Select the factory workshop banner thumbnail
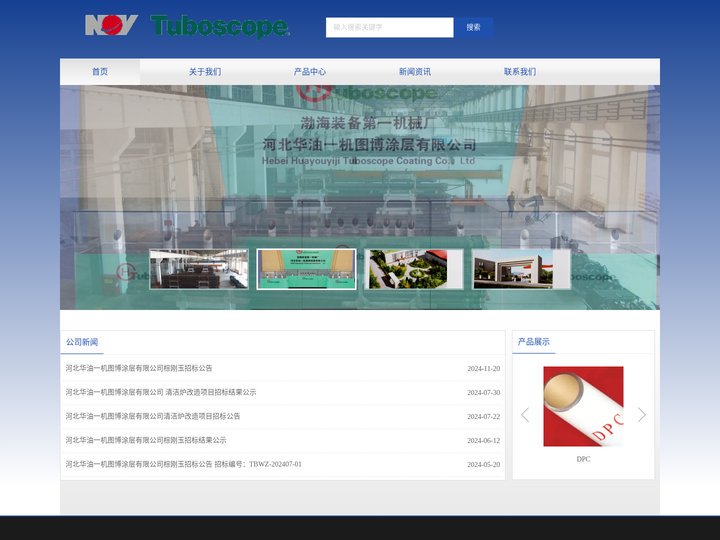This screenshot has height=540, width=720. point(199,269)
